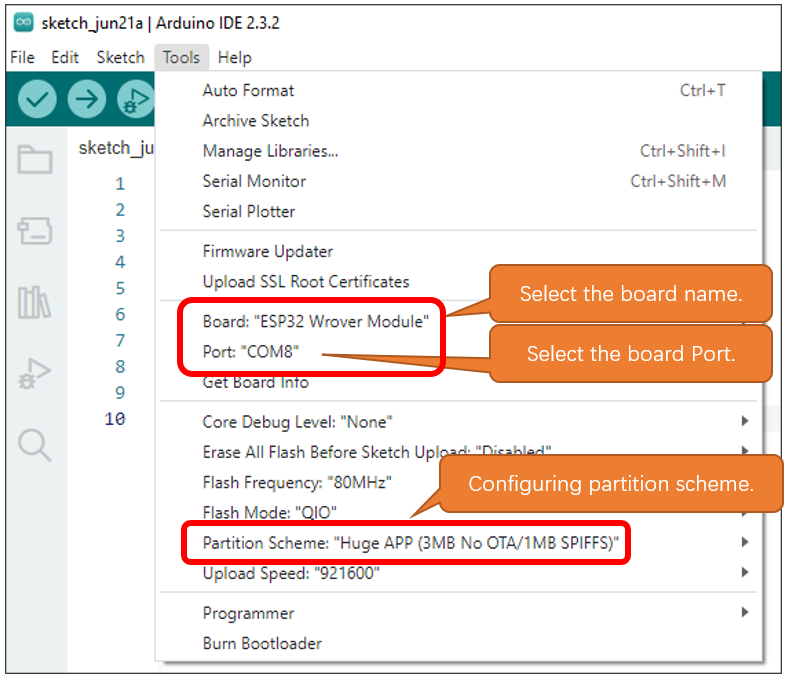Image resolution: width=786 pixels, height=680 pixels.
Task: Open the Sketchbook folder sidebar icon
Action: pyautogui.click(x=35, y=159)
